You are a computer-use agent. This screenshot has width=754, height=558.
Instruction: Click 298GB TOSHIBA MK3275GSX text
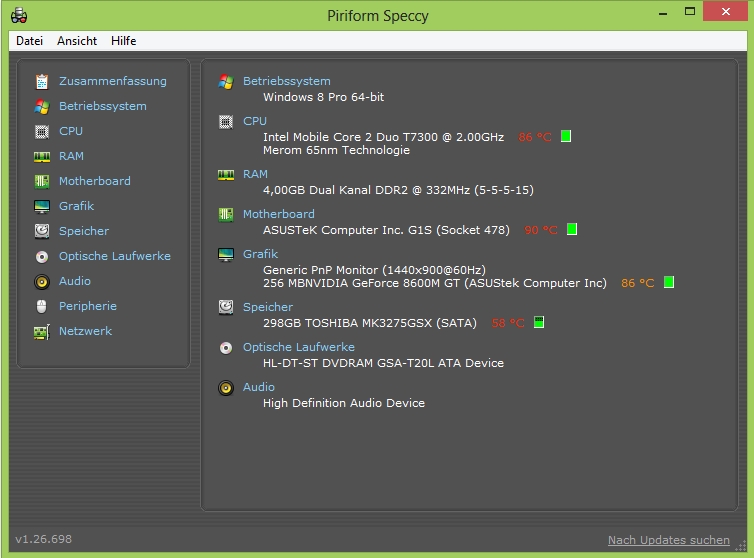click(370, 323)
